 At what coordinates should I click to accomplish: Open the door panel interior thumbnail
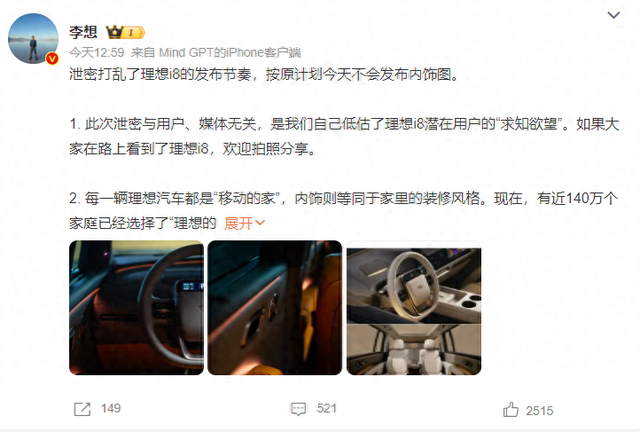click(x=275, y=308)
